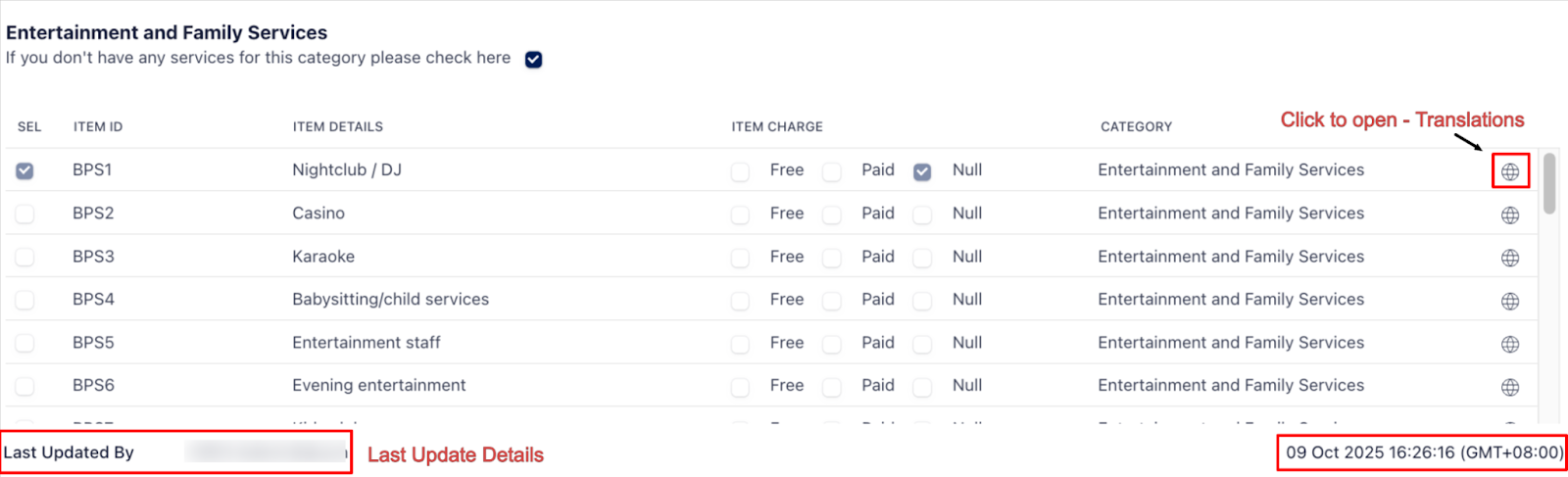Mark Karaoke as Free
The height and width of the screenshot is (477, 1568).
pos(740,258)
